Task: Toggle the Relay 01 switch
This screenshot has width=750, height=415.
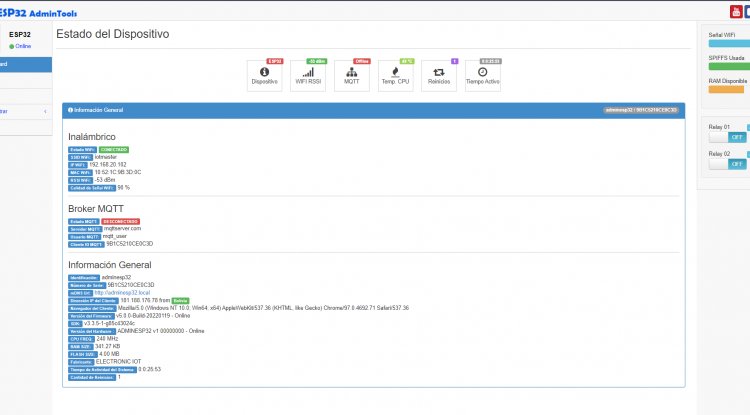Action: pos(727,136)
